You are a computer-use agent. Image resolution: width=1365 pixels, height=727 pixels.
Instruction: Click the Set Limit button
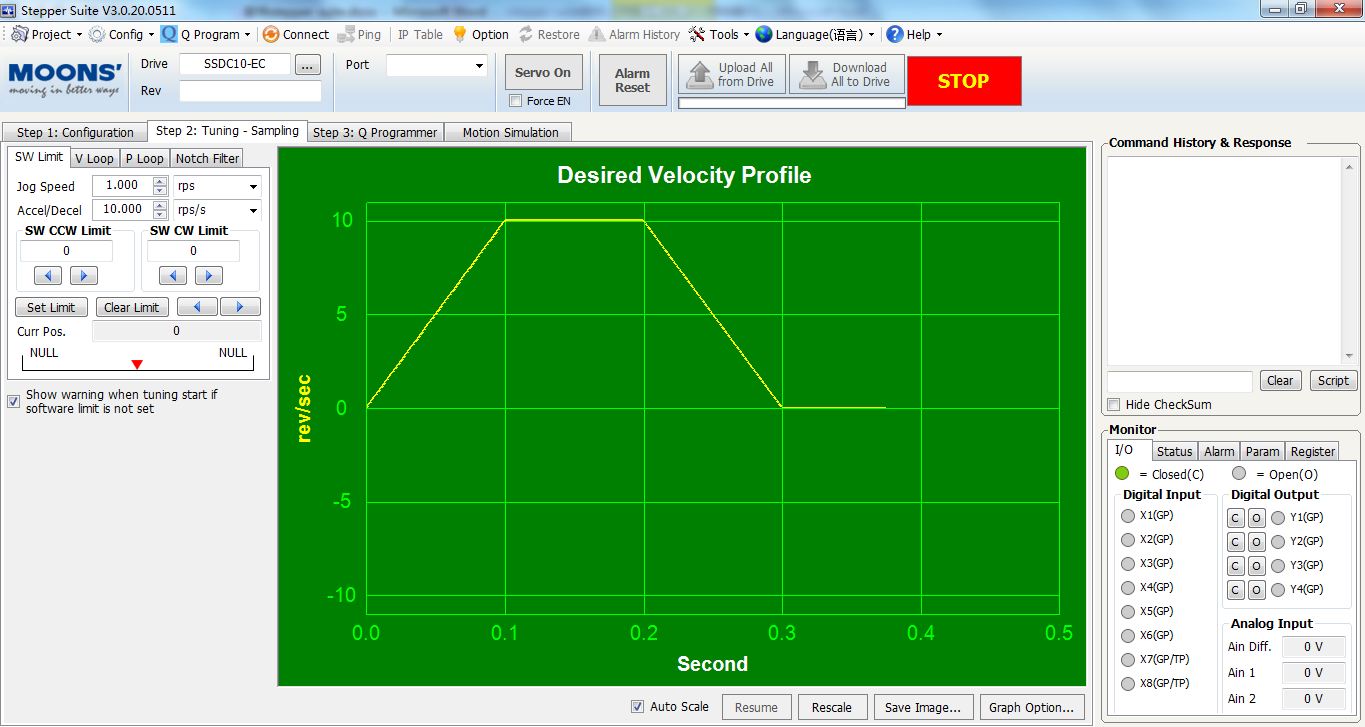[x=51, y=307]
